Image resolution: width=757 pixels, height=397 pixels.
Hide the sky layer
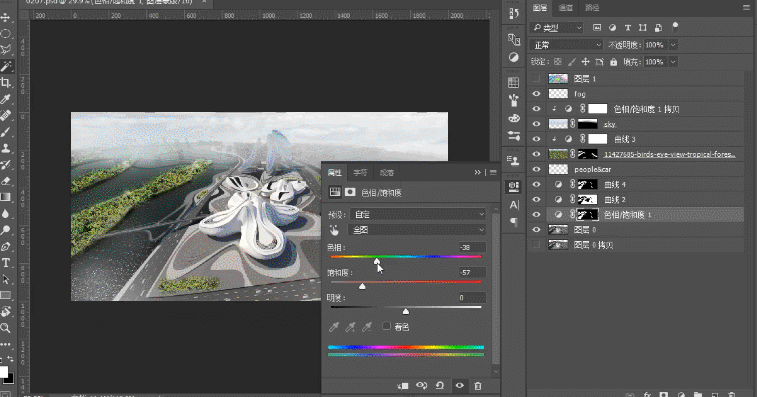536,124
